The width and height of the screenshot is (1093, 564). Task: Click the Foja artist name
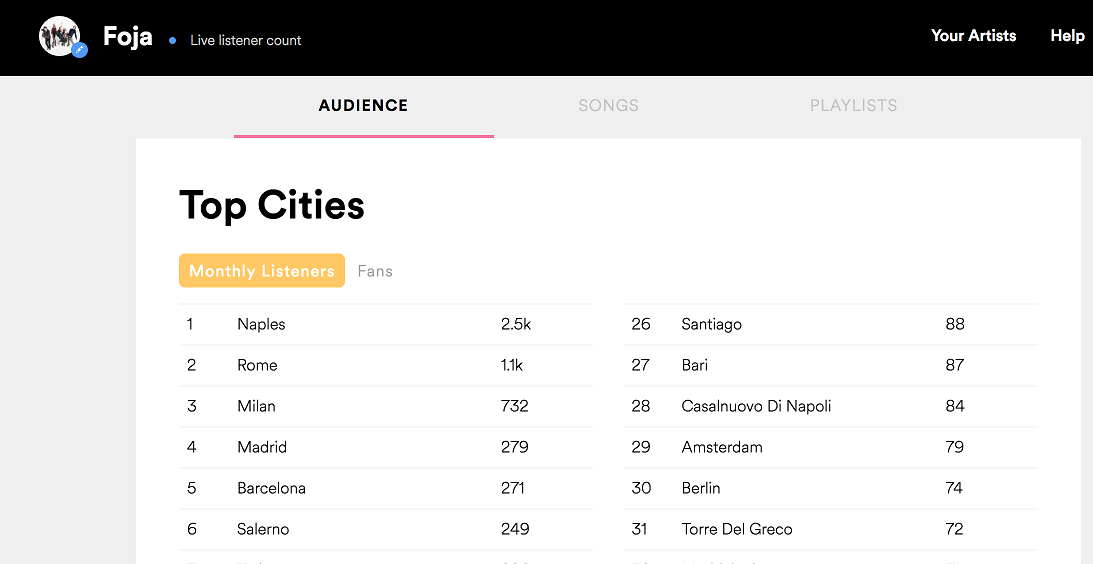[x=128, y=38]
